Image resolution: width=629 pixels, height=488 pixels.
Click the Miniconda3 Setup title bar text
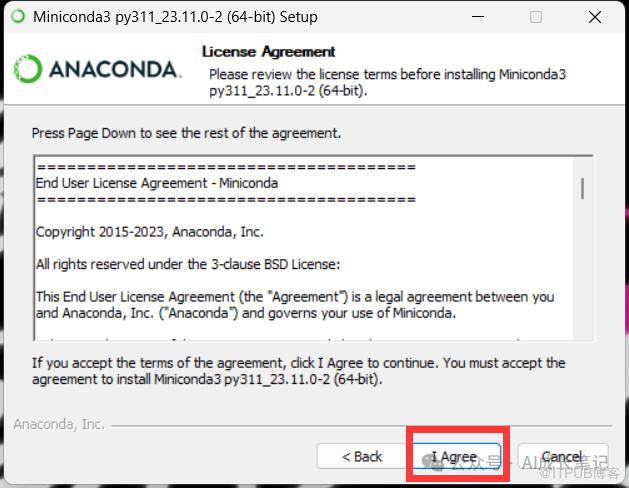click(x=175, y=17)
